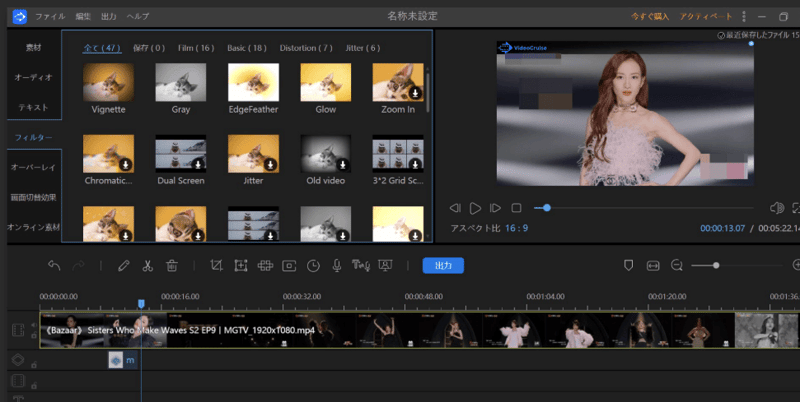
Task: Open the three-dot more options menu
Action: point(743,17)
